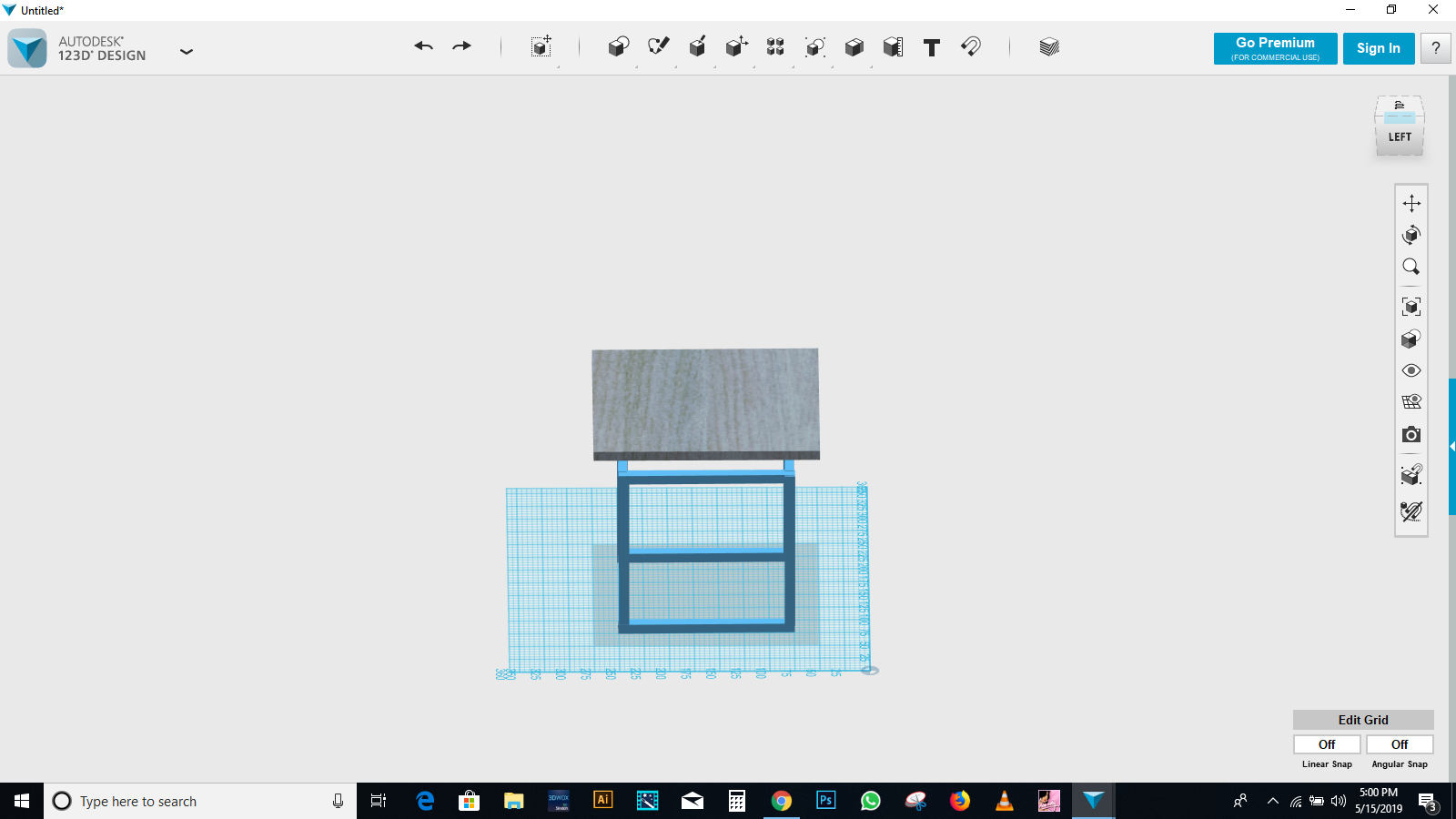
Task: Open Edit Grid settings
Action: pyautogui.click(x=1361, y=719)
